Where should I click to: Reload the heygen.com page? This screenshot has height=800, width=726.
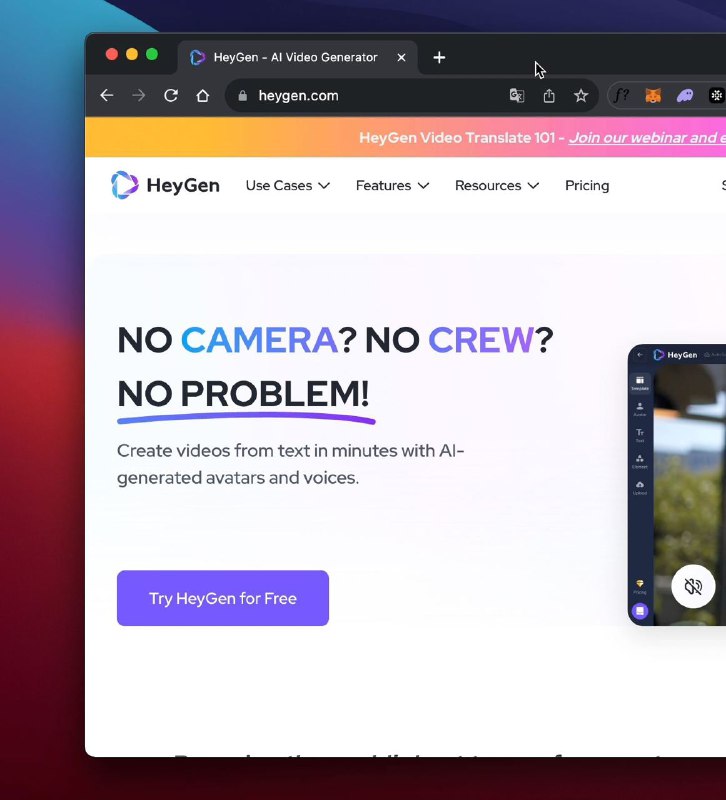(x=171, y=95)
